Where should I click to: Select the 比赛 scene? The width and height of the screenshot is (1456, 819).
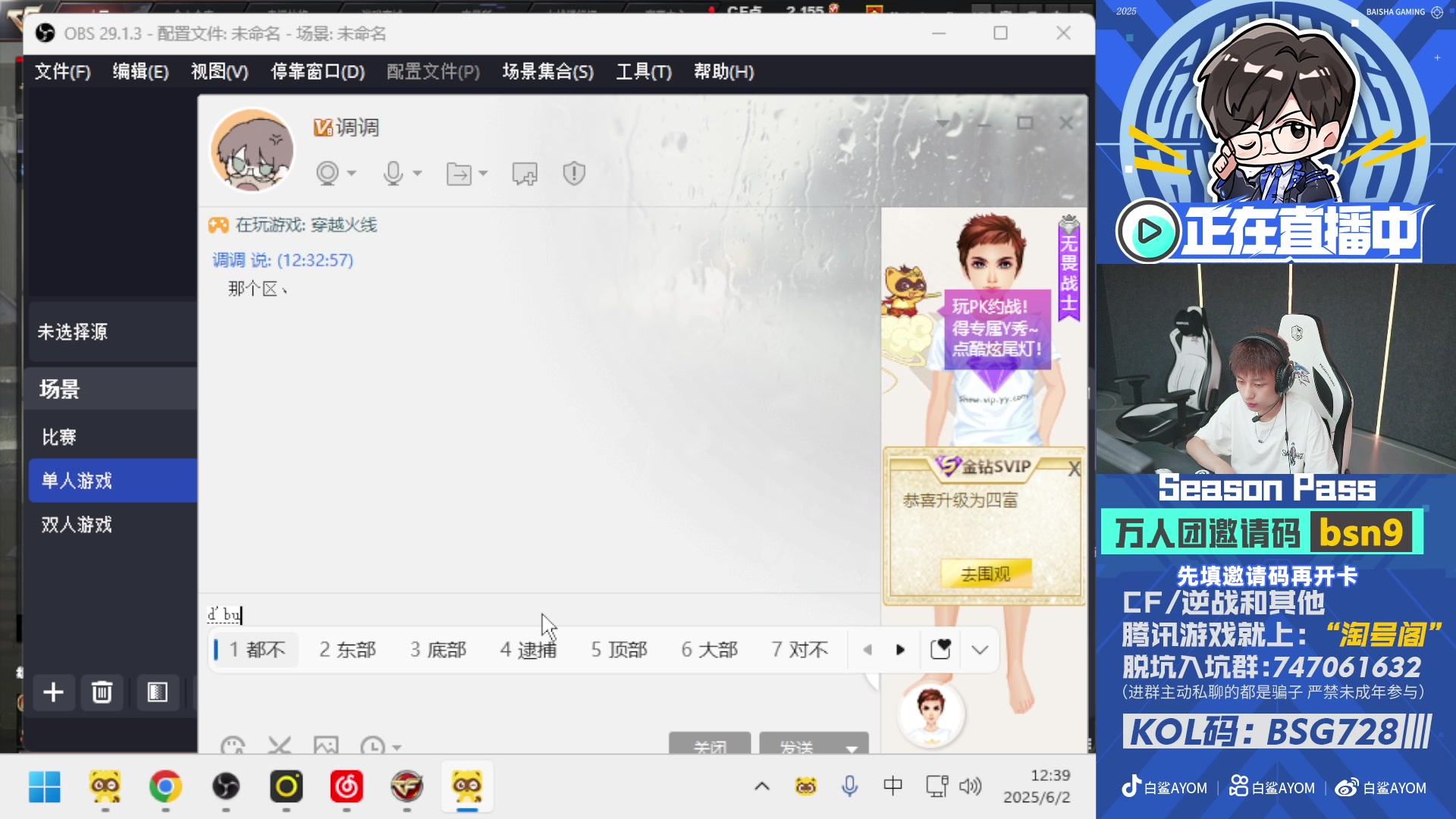tap(113, 437)
